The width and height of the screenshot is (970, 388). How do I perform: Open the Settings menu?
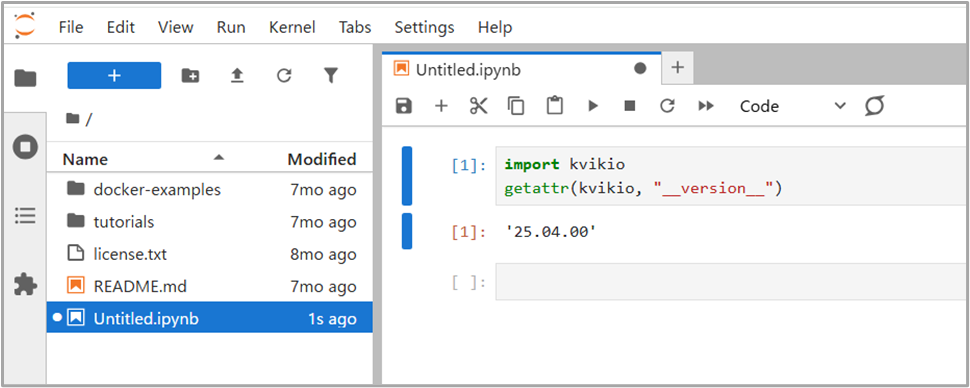coord(424,27)
